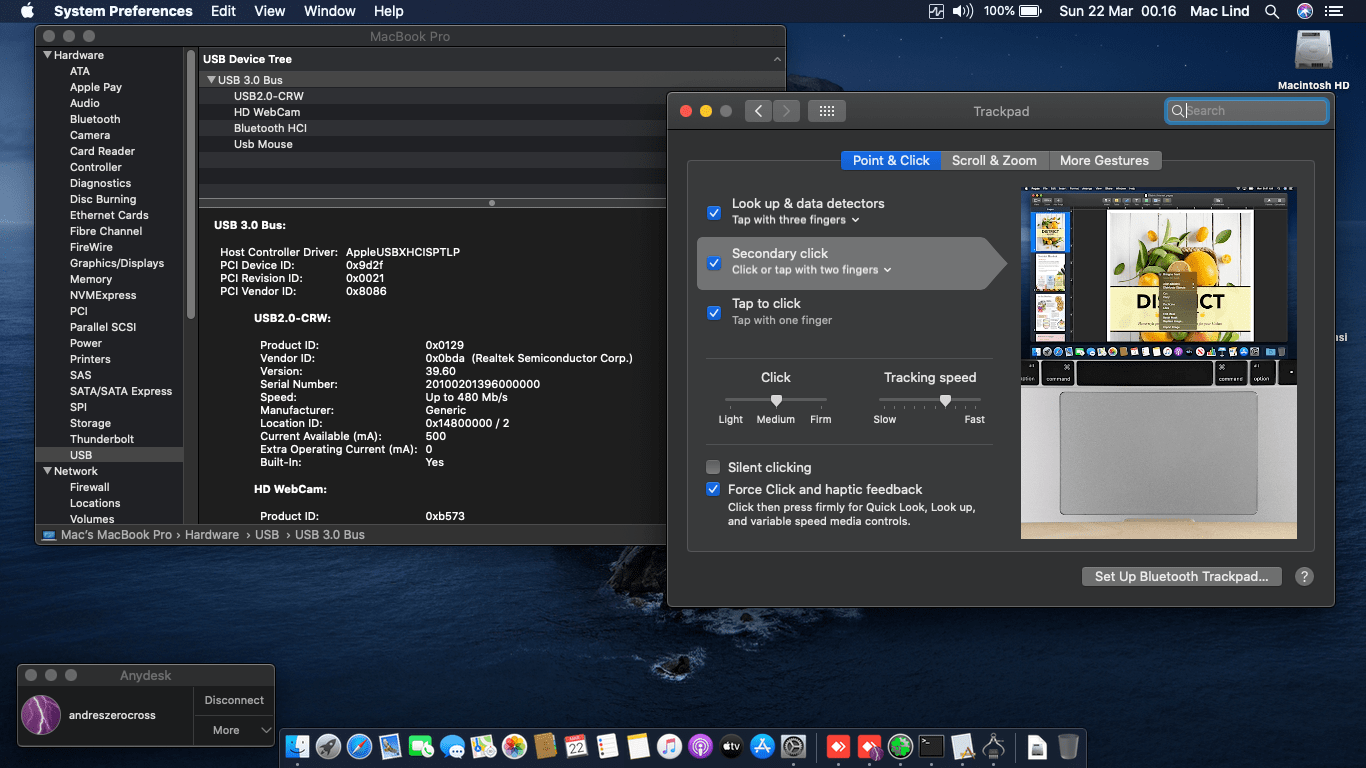Viewport: 1366px width, 768px height.
Task: Select USB2.0-CRW in USB tree
Action: 269,96
